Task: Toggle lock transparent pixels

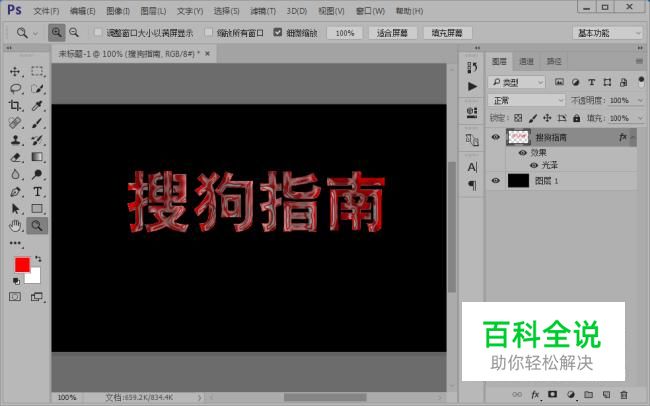Action: [x=518, y=118]
